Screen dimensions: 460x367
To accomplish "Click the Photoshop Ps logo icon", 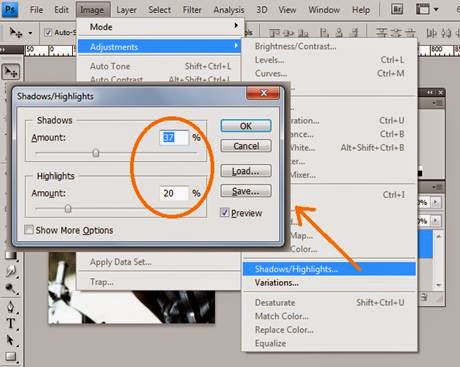I will coord(10,9).
